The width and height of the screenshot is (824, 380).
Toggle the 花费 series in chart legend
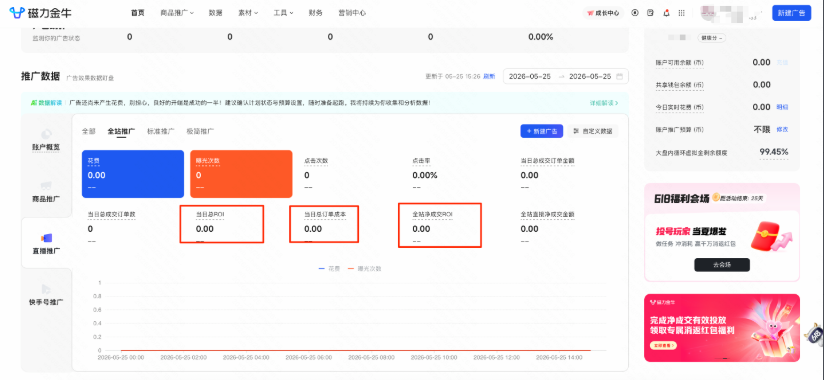tap(329, 268)
